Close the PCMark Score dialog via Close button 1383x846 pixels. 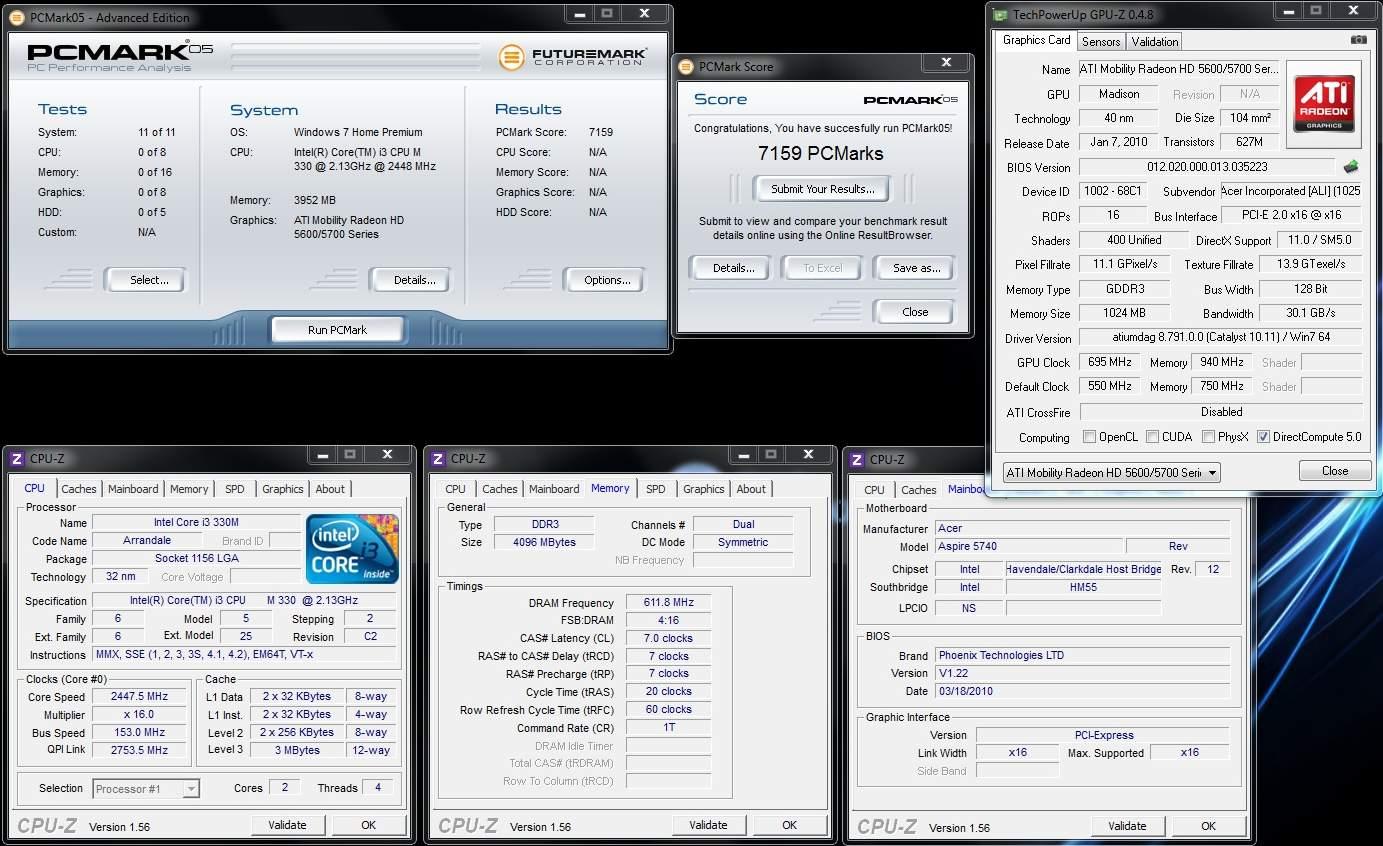tap(915, 312)
